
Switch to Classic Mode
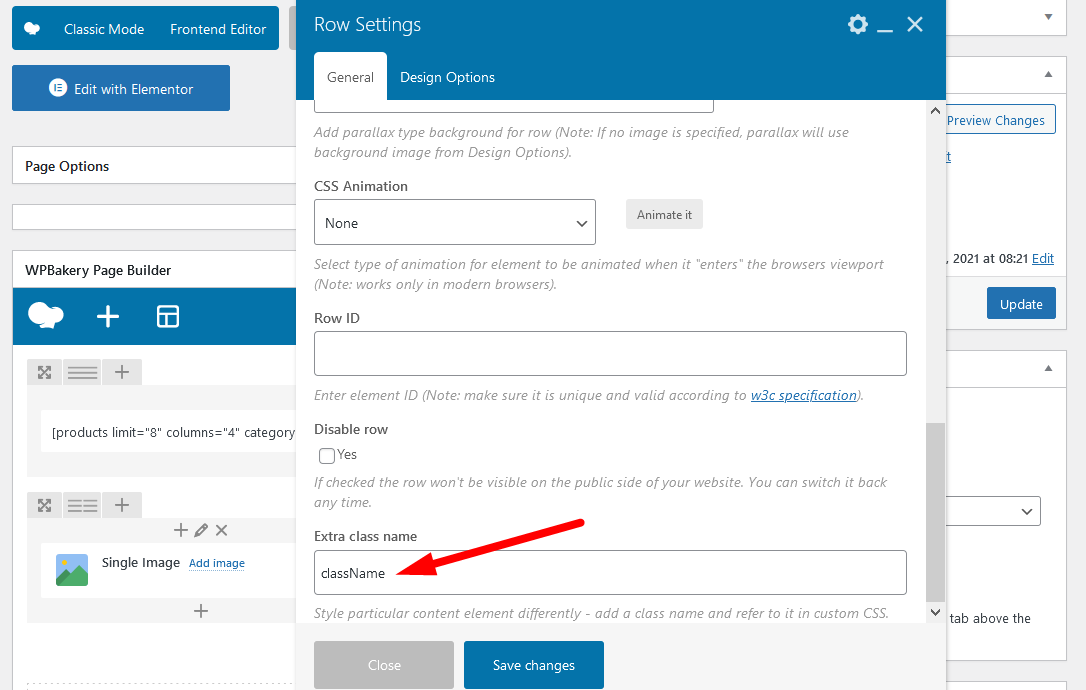coord(104,29)
